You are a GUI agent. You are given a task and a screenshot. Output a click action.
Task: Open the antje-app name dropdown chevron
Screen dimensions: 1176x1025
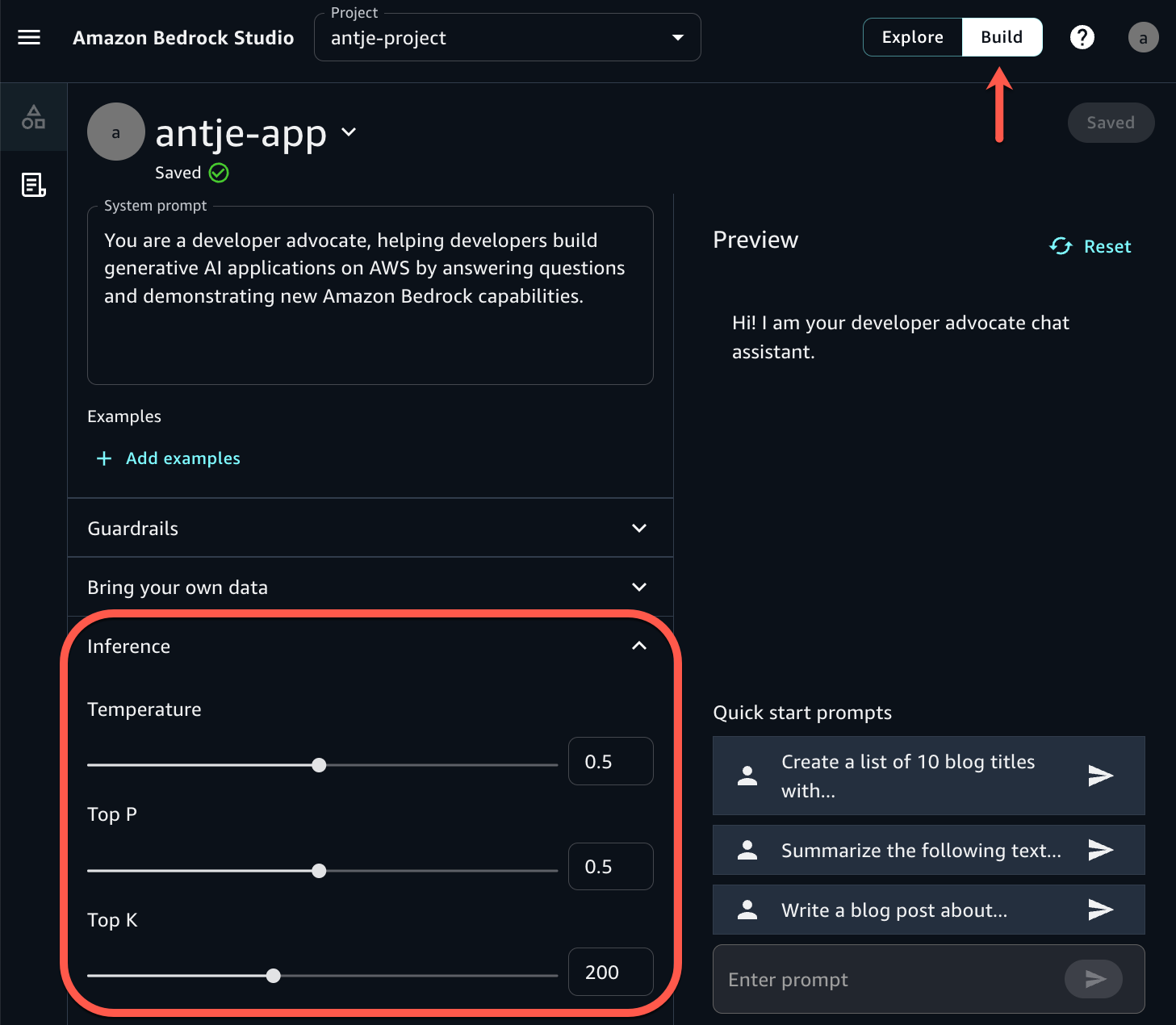[349, 132]
